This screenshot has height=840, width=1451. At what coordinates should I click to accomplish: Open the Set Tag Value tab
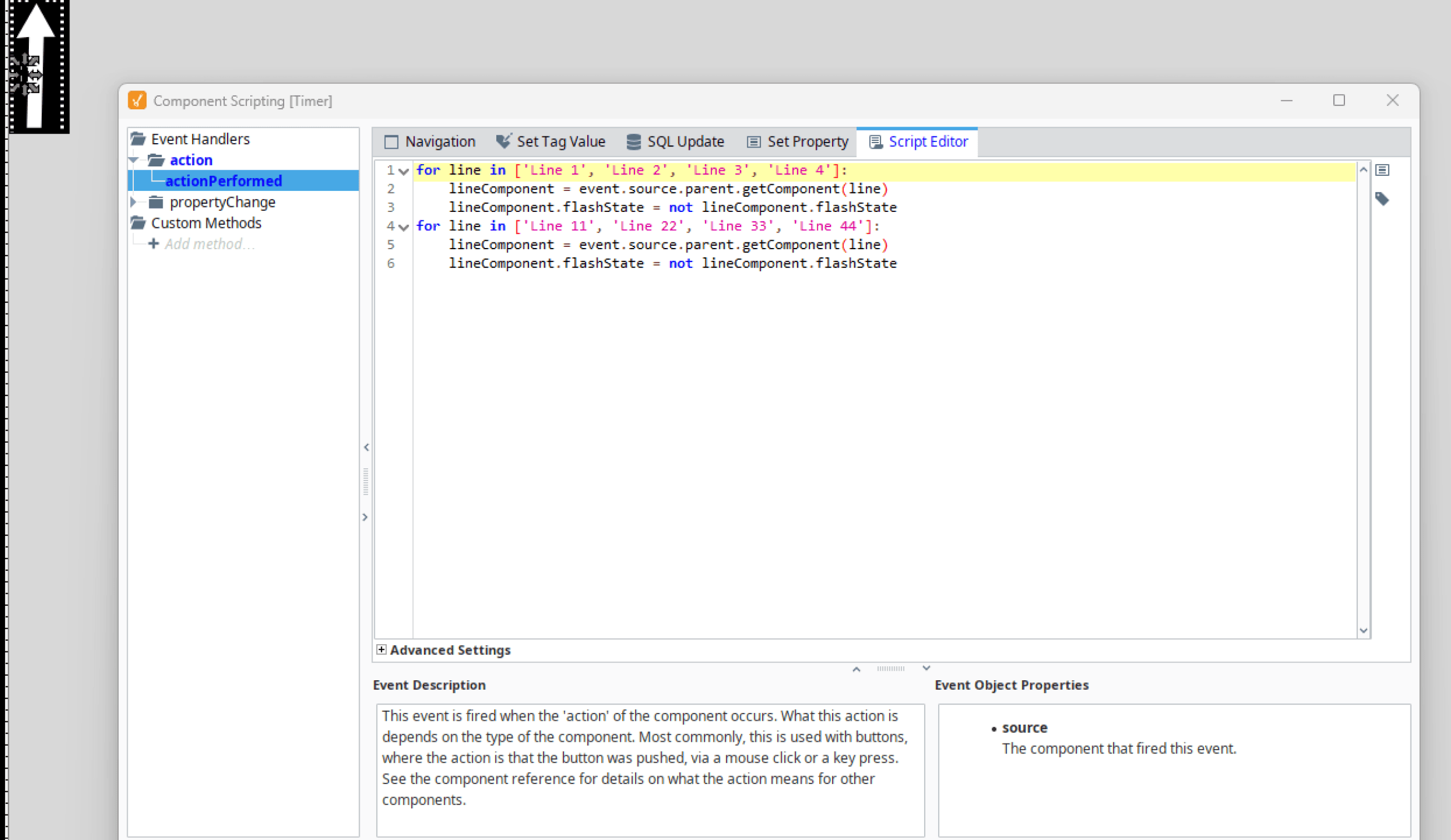point(551,141)
